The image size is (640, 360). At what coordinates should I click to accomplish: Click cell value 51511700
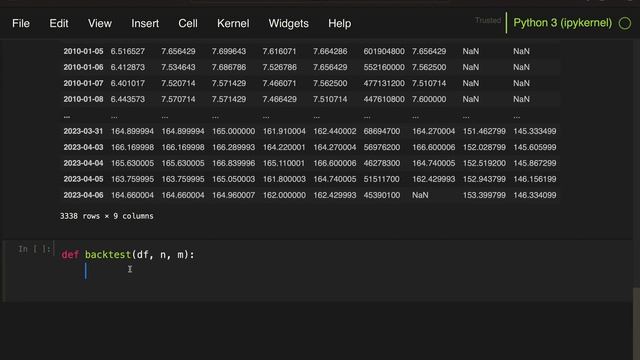click(382, 179)
